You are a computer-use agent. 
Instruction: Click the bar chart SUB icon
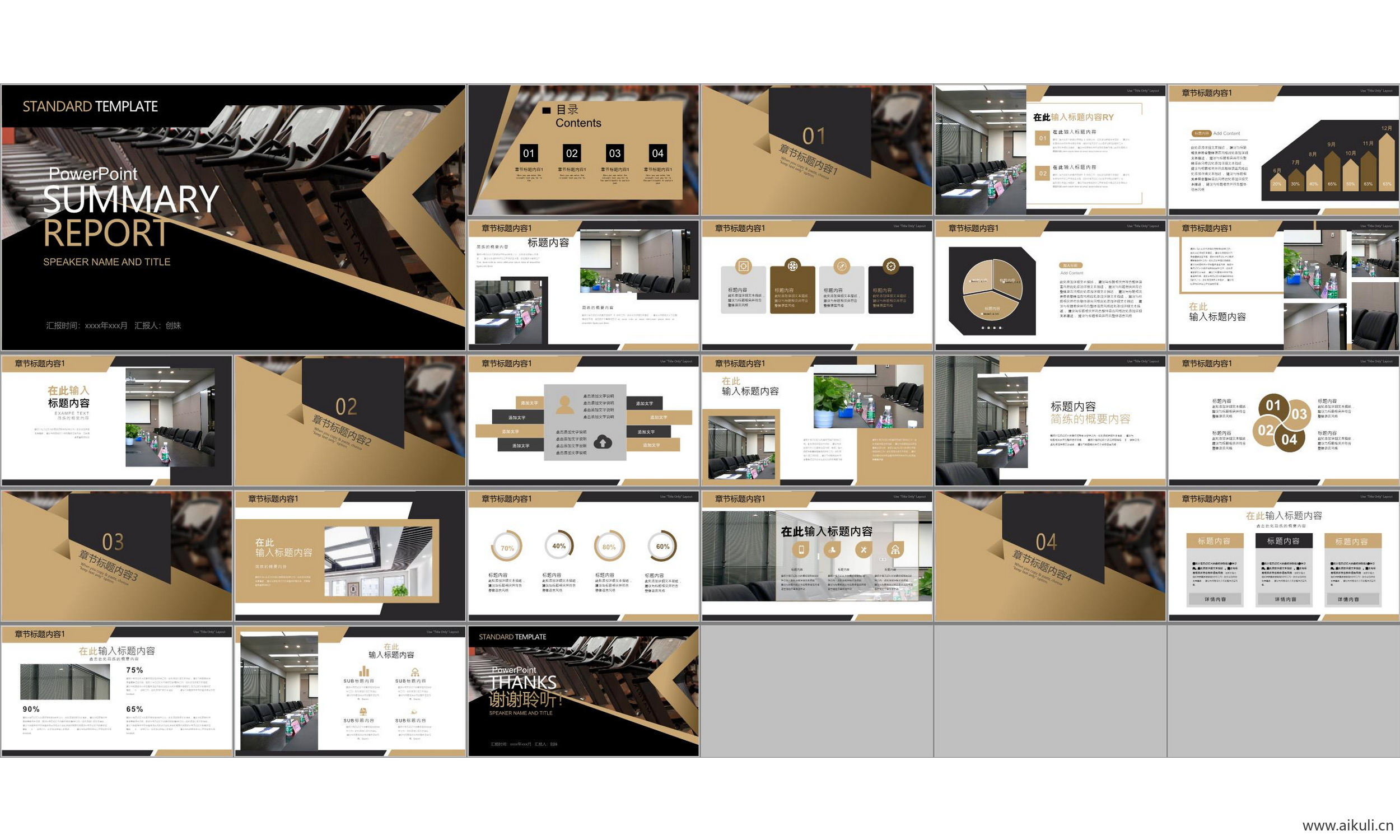(x=364, y=671)
